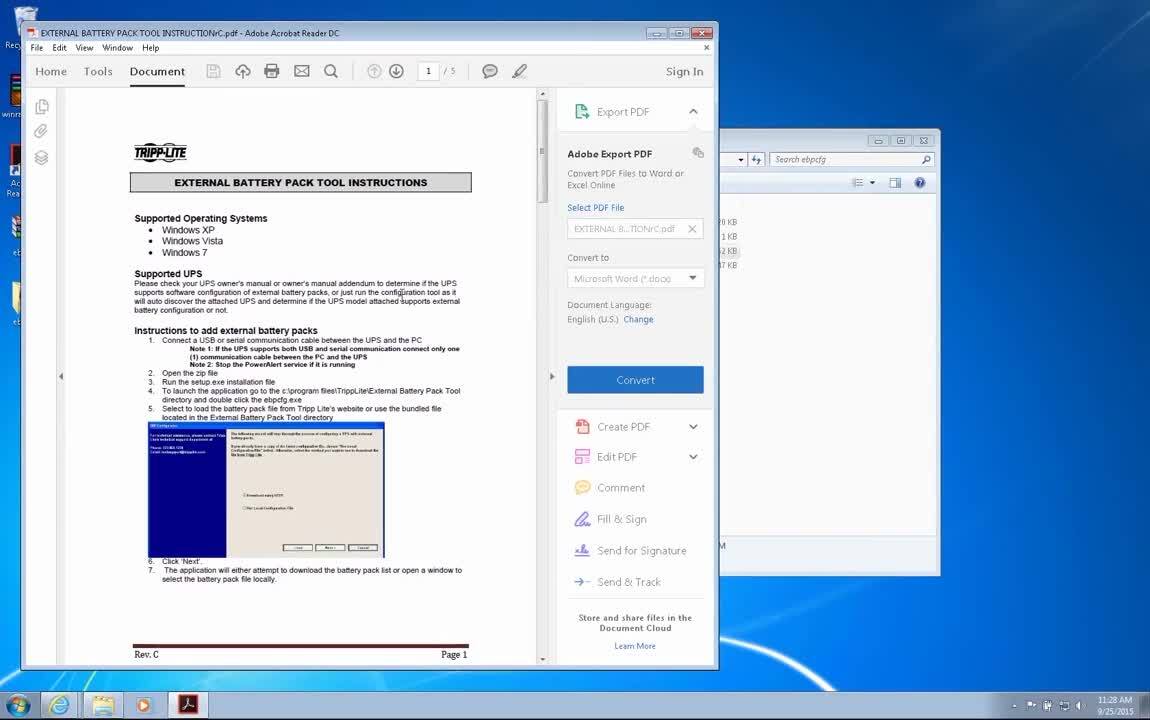The image size is (1150, 720).
Task: Send file by email envelope icon
Action: point(301,71)
